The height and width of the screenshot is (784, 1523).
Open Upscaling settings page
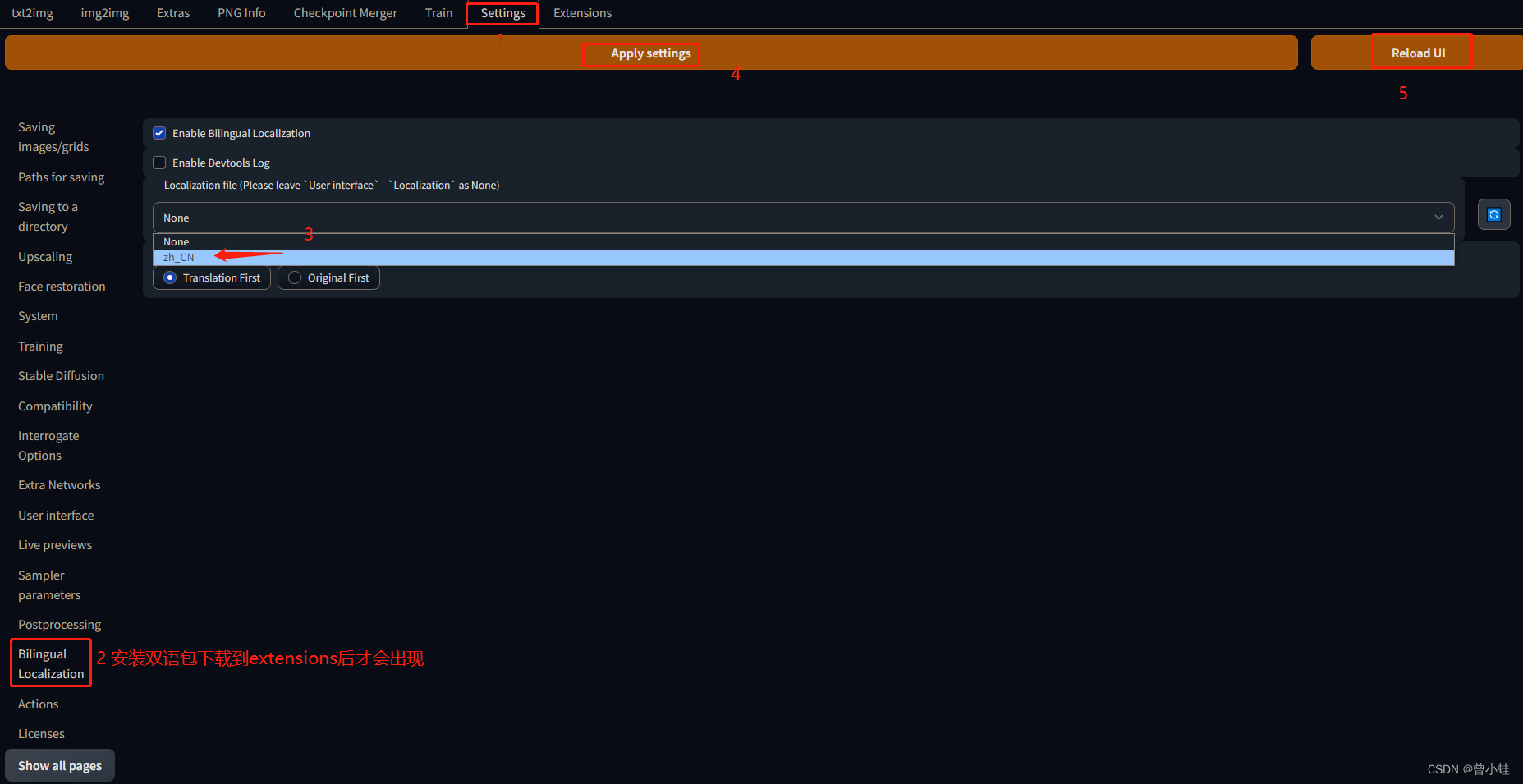[x=45, y=257]
